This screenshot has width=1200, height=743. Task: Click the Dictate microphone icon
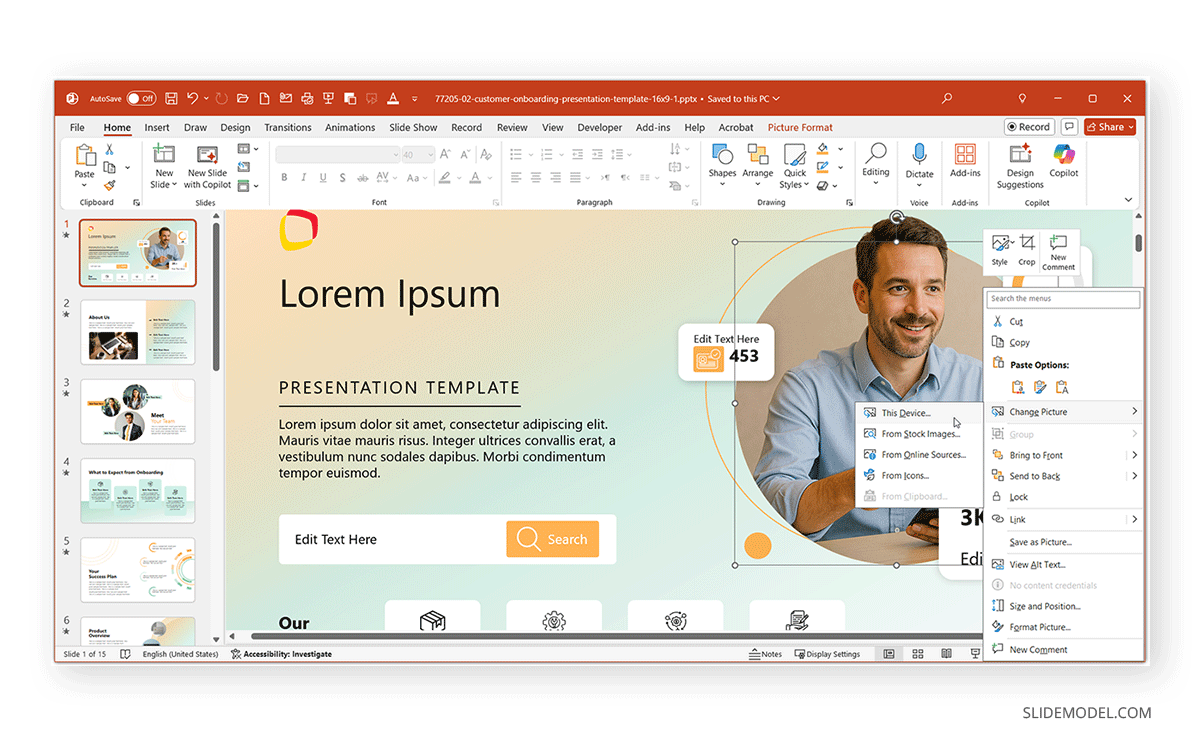(919, 160)
